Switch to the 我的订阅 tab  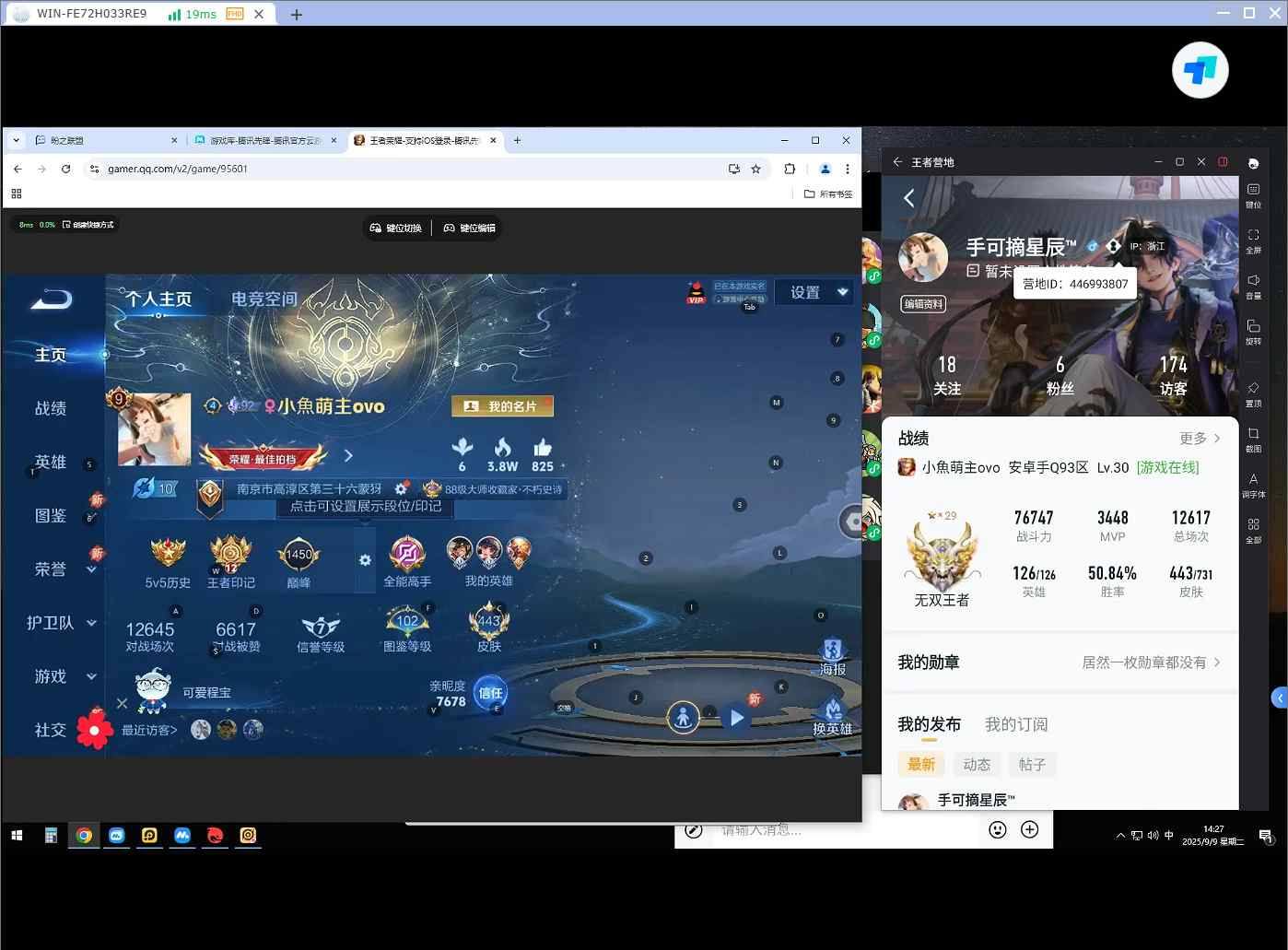click(1016, 724)
